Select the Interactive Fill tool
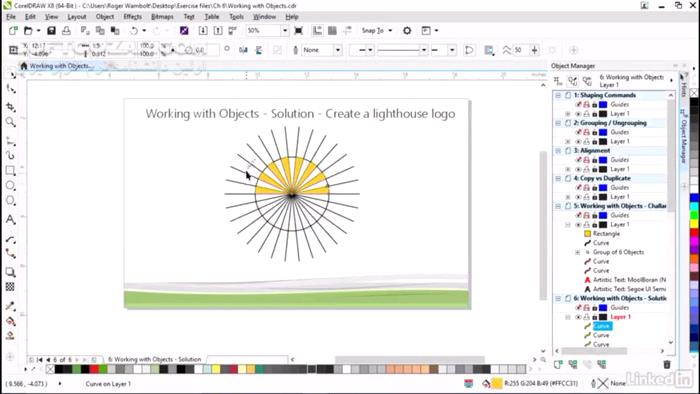Screen dimensions: 700x394 (x=11, y=321)
